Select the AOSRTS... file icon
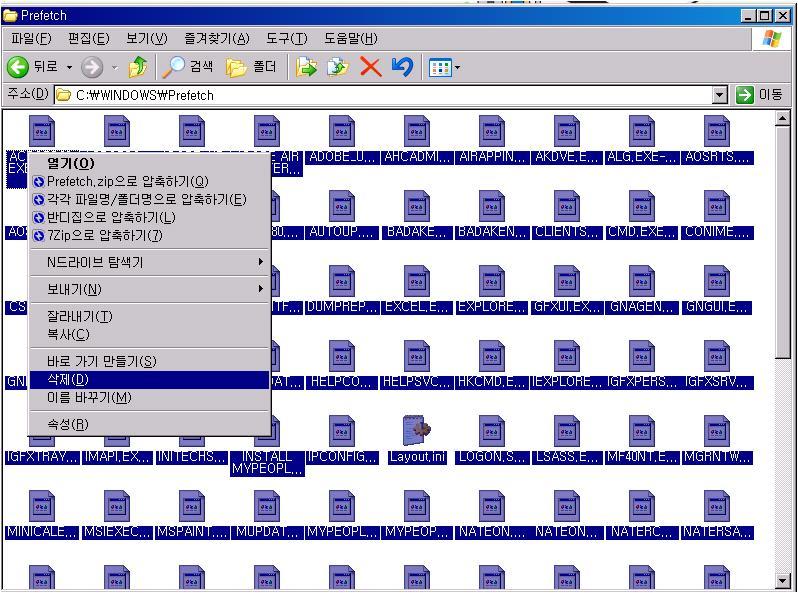798x593 pixels. click(717, 131)
